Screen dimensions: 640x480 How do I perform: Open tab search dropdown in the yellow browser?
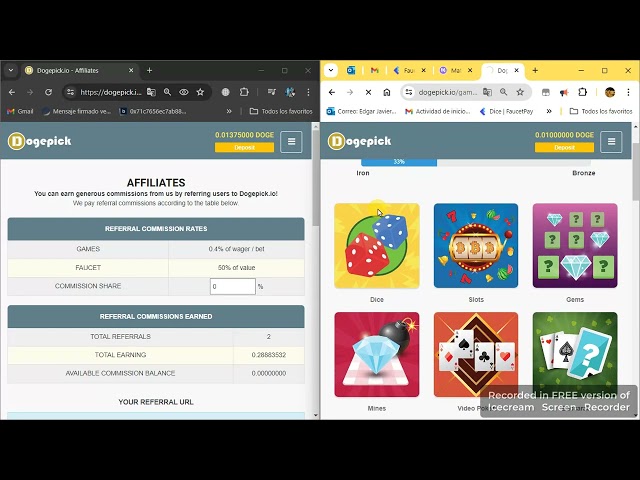point(332,71)
